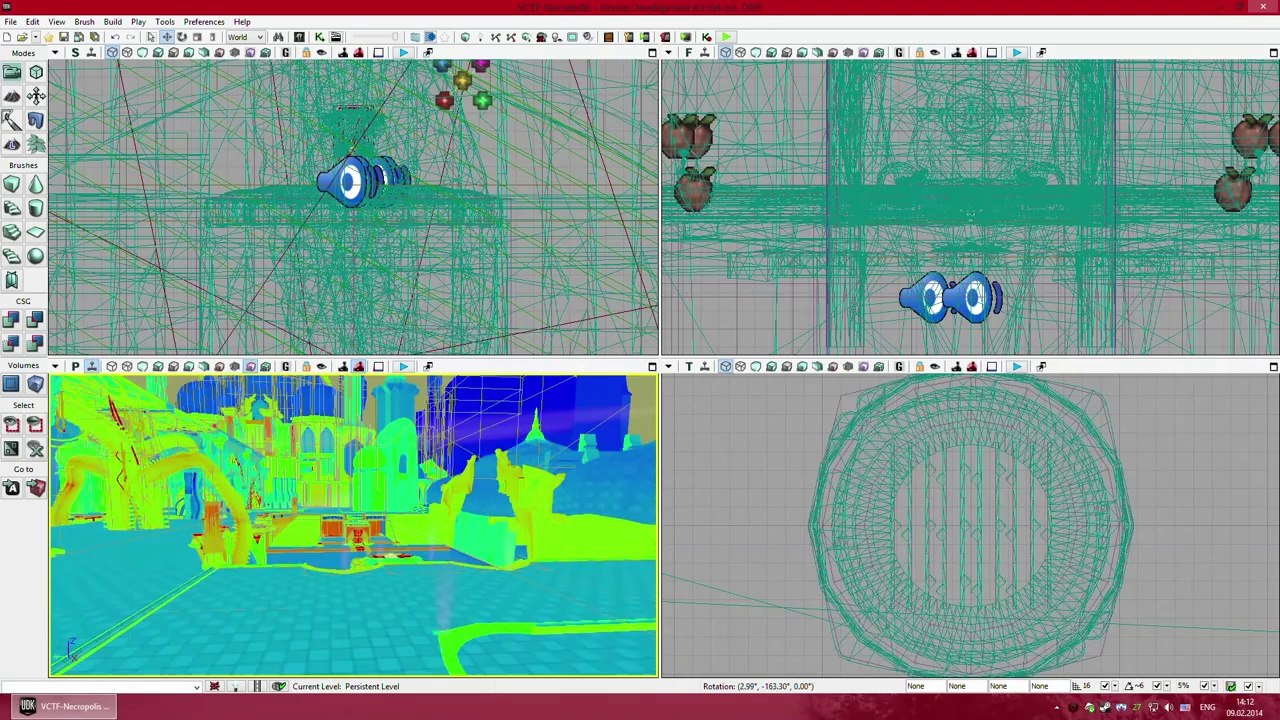Select the rotate widget mode
The height and width of the screenshot is (720, 1280).
pos(182,37)
